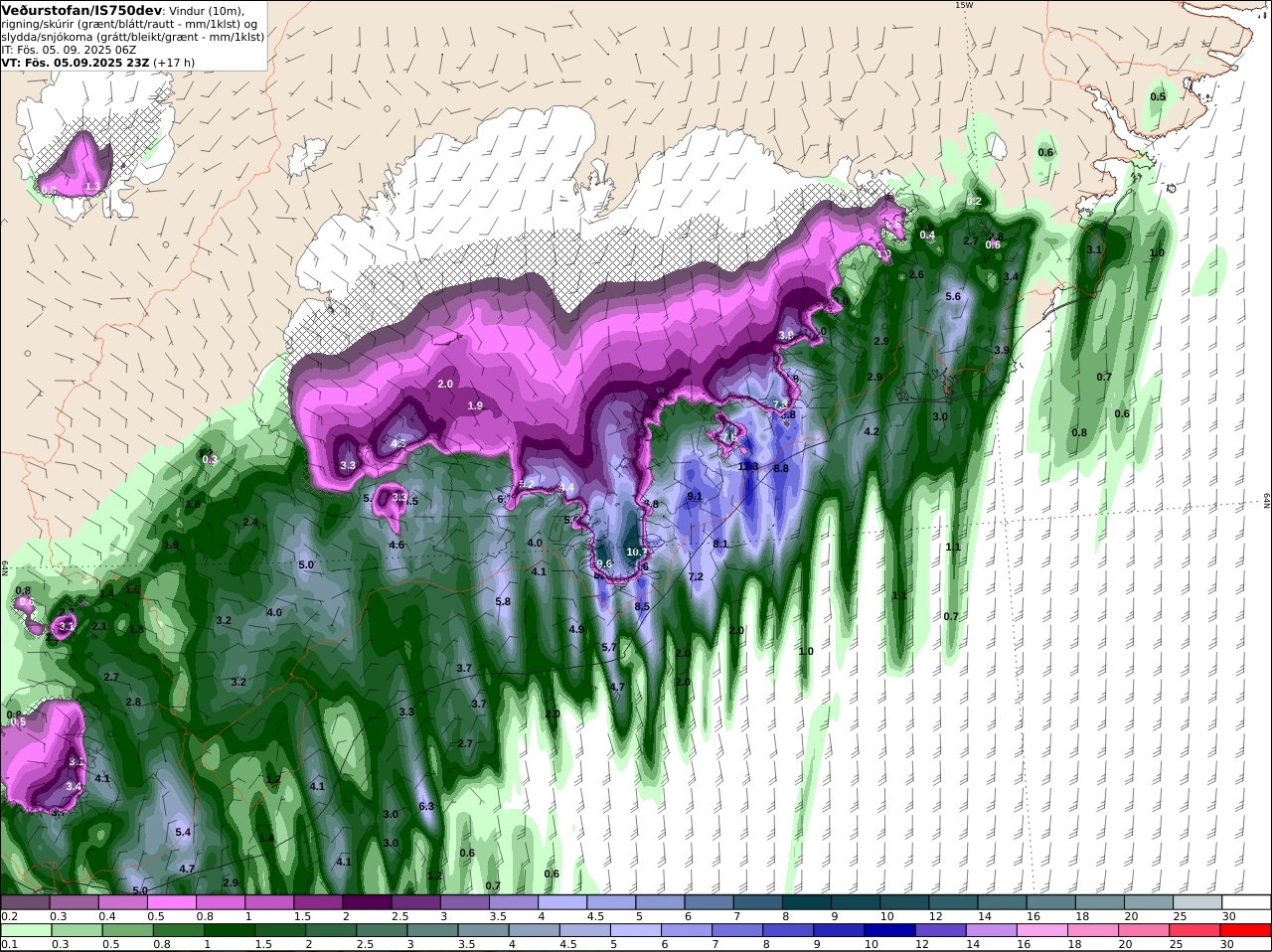Click the 11.3 precipitation value on the map
1272x952 pixels.
point(748,466)
